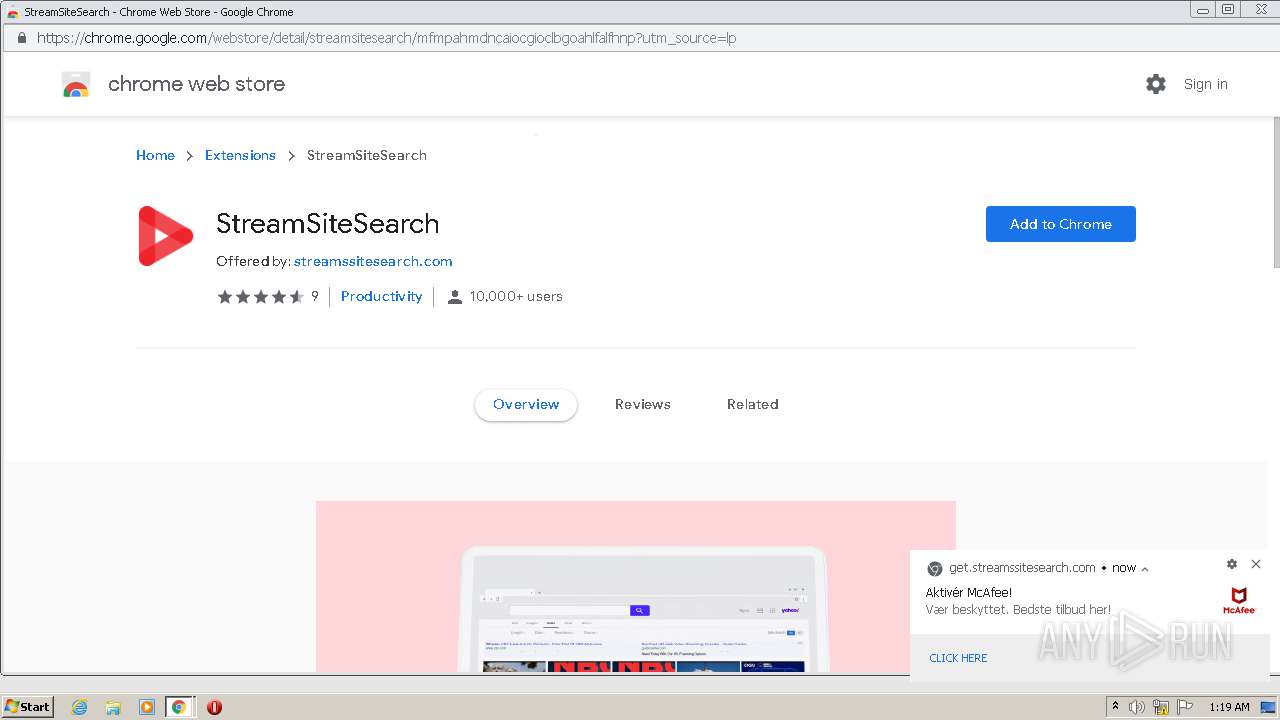Click the star rating for StreamSiteSearch
The width and height of the screenshot is (1280, 720).
(261, 297)
